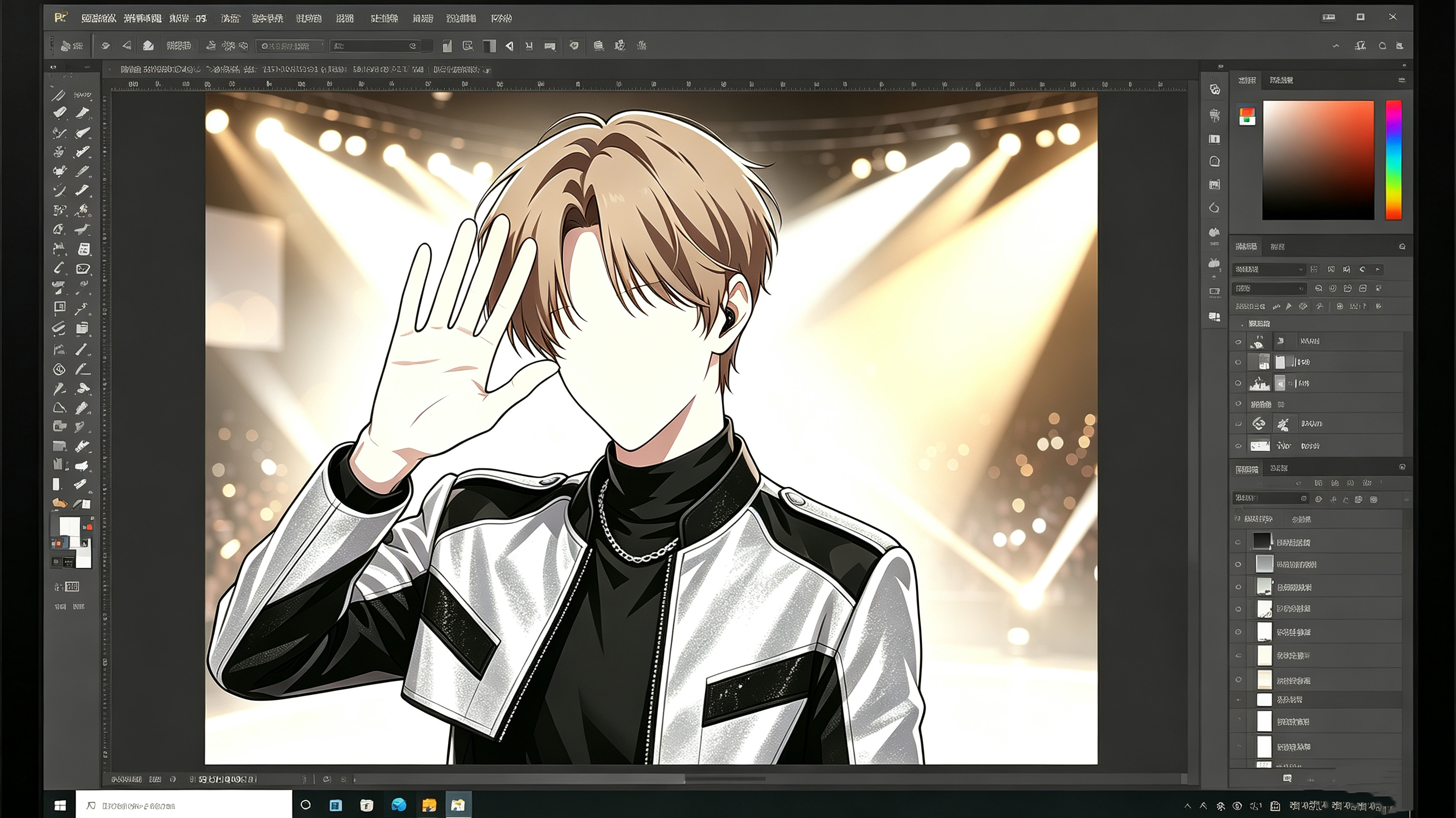The height and width of the screenshot is (818, 1456).
Task: Open the first menu right of the Ps logo
Action: [x=98, y=18]
